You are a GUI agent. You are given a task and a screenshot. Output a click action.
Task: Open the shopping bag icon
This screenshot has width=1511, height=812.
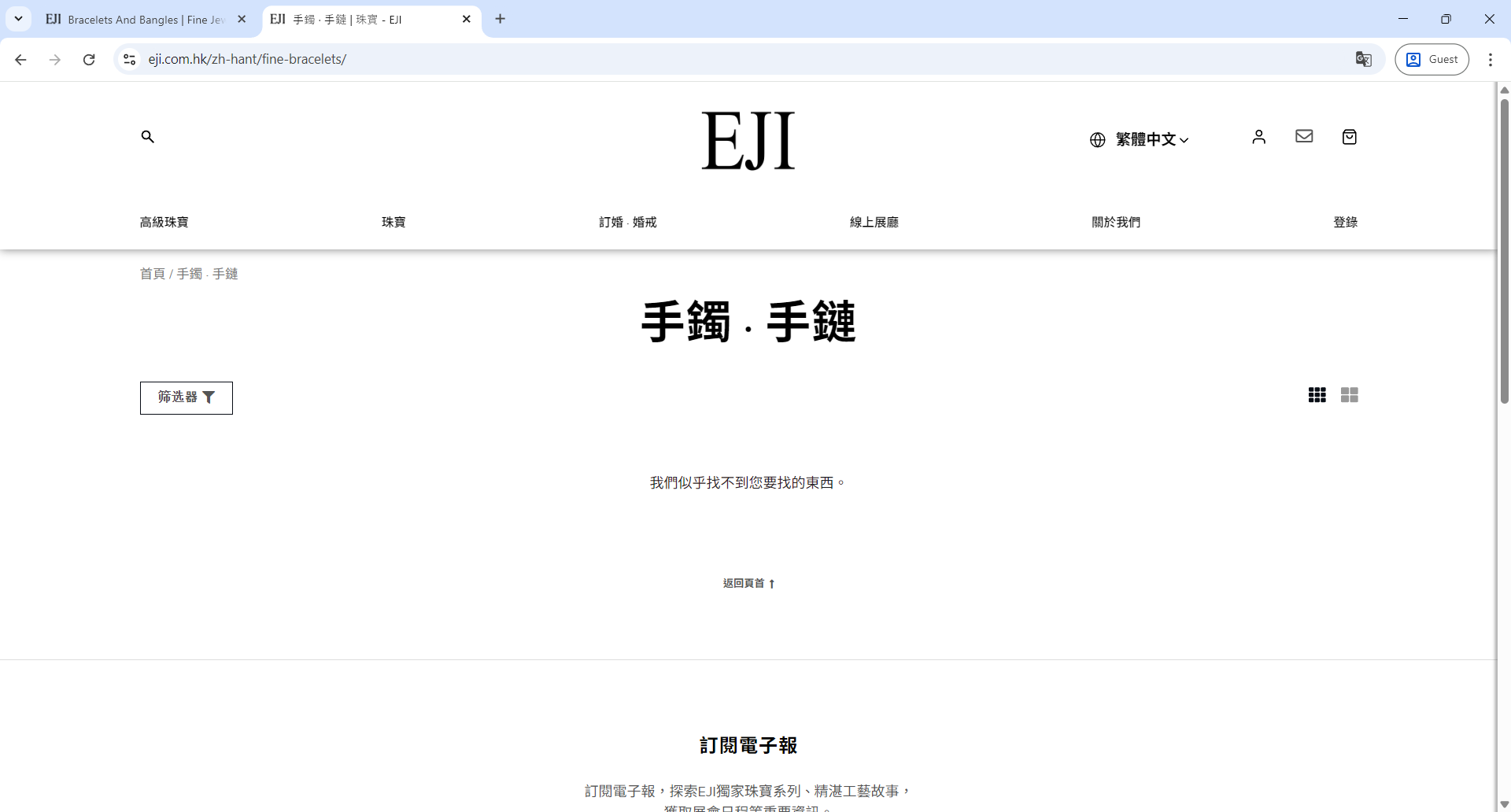[x=1350, y=137]
